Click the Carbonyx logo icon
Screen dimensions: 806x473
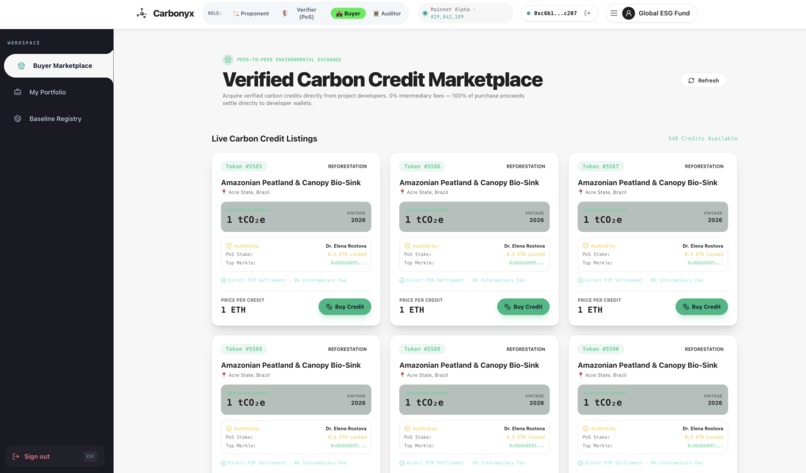pos(141,13)
